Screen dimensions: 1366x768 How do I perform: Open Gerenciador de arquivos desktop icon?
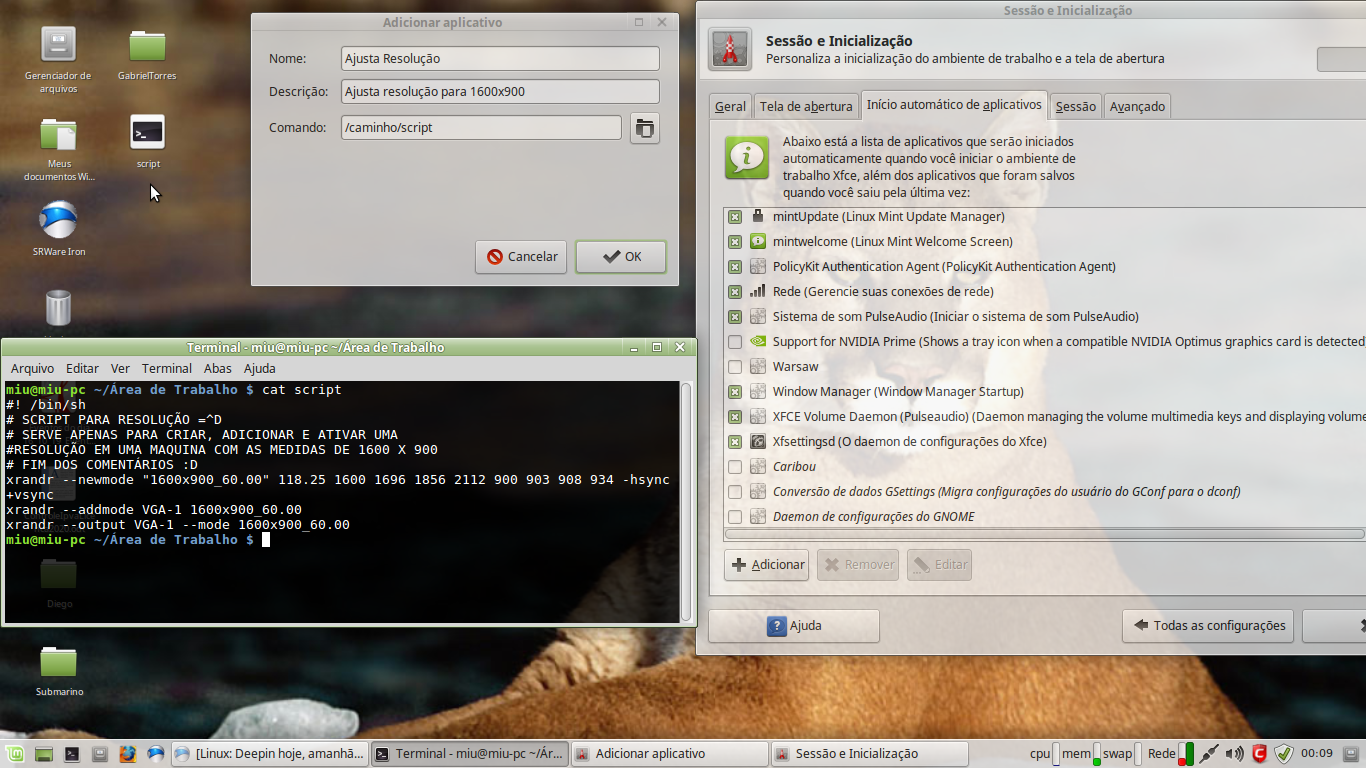[x=58, y=44]
